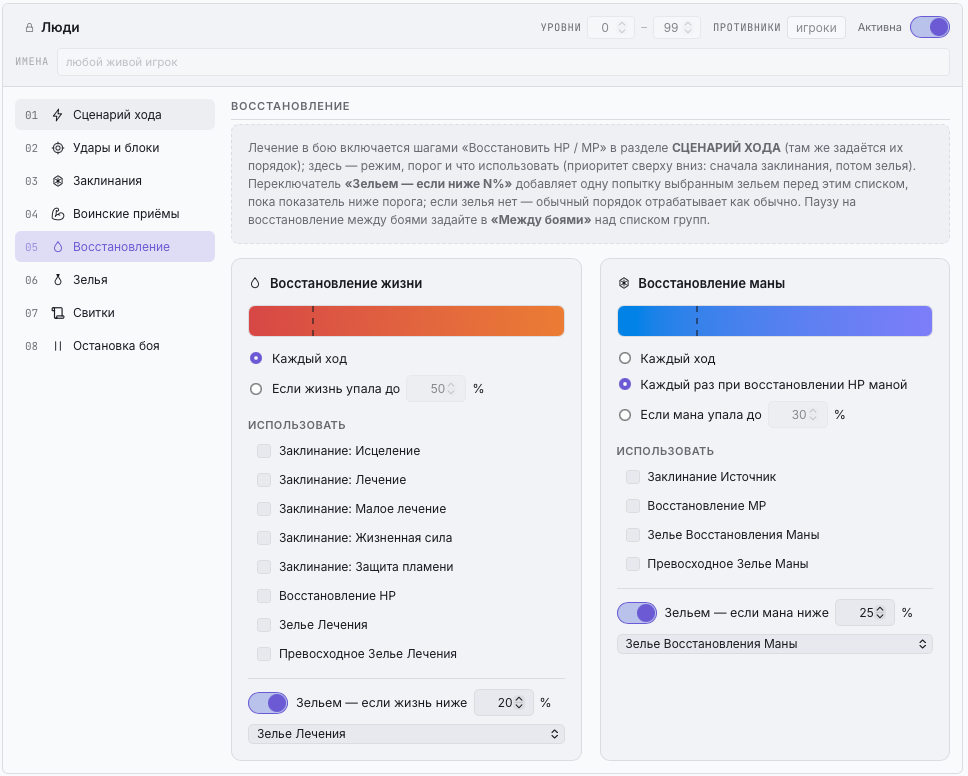The width and height of the screenshot is (968, 776).
Task: Check Заклинание: Исцеление checkbox
Action: pyautogui.click(x=264, y=451)
